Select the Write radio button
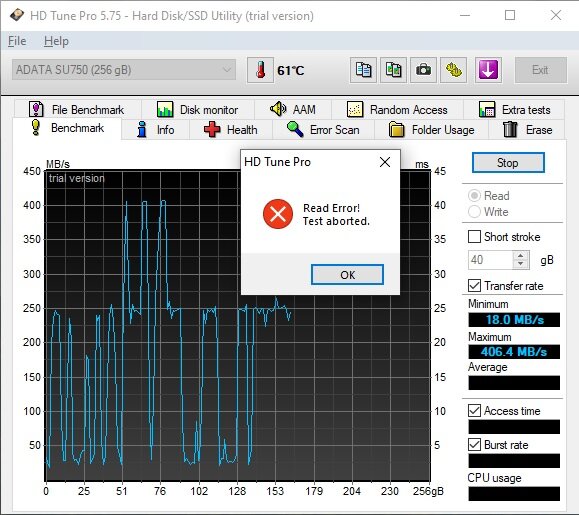The image size is (579, 515). tap(474, 212)
